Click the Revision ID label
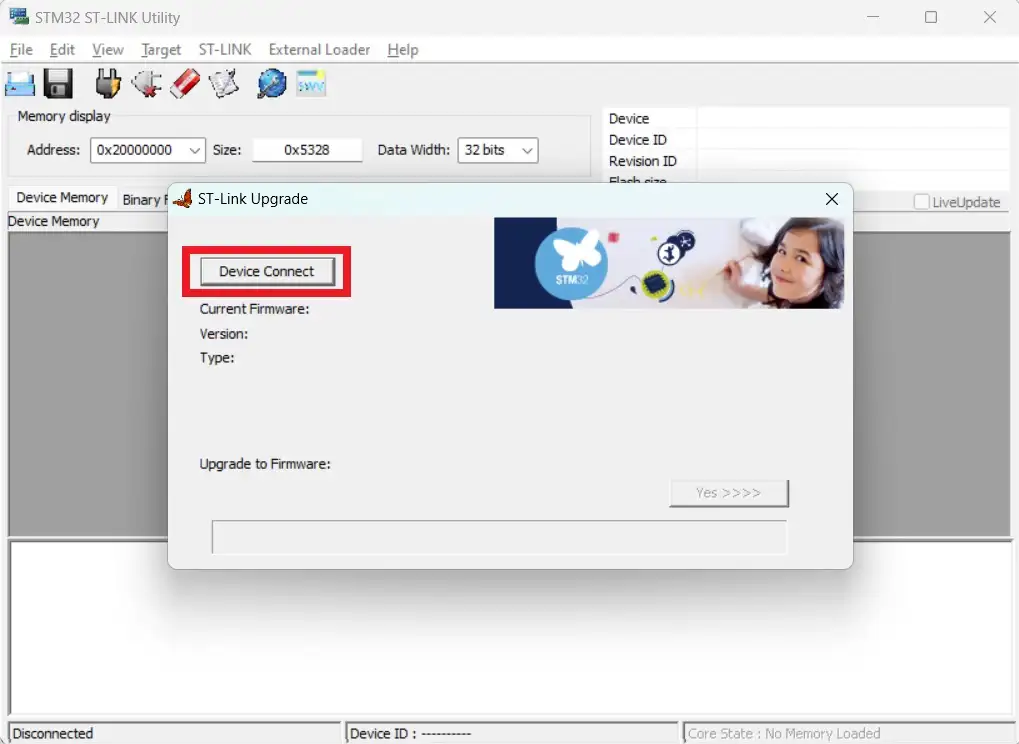1019x744 pixels. [x=643, y=161]
